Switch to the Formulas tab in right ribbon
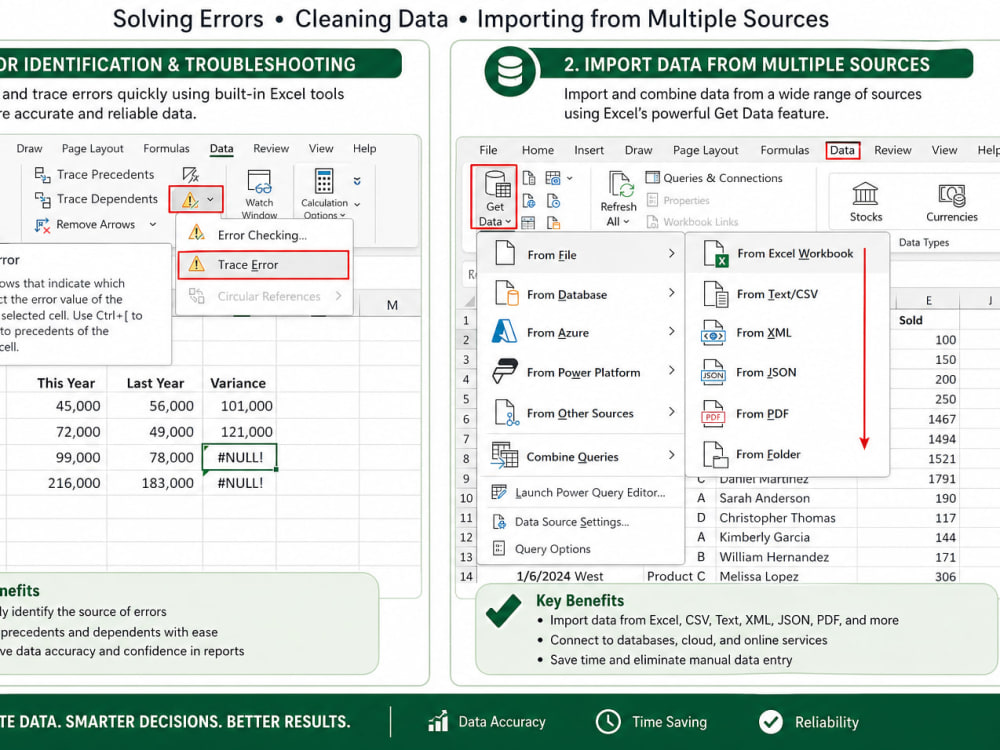Image resolution: width=1000 pixels, height=750 pixels. click(x=784, y=151)
